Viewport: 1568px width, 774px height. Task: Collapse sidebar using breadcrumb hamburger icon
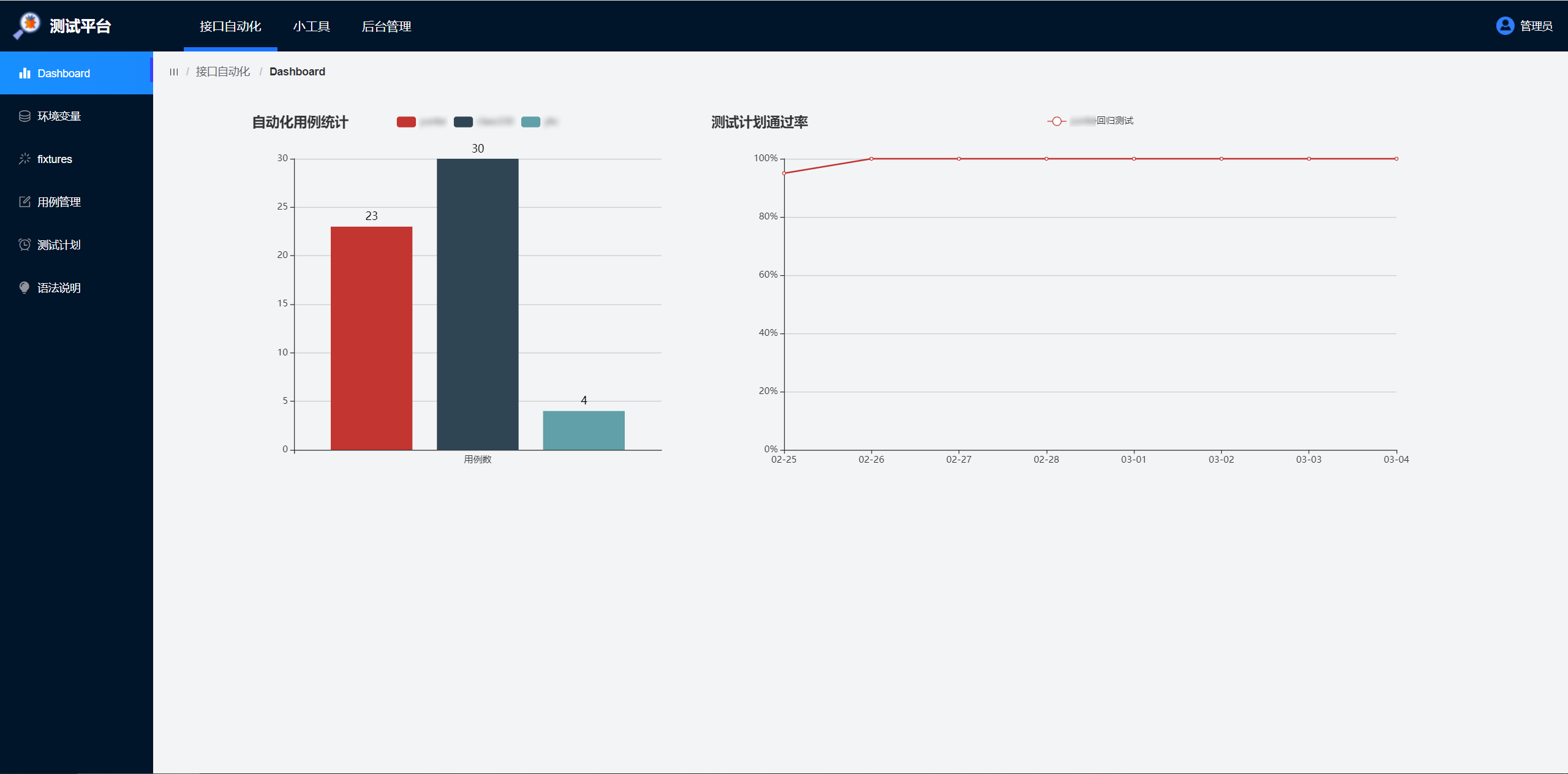coord(174,72)
